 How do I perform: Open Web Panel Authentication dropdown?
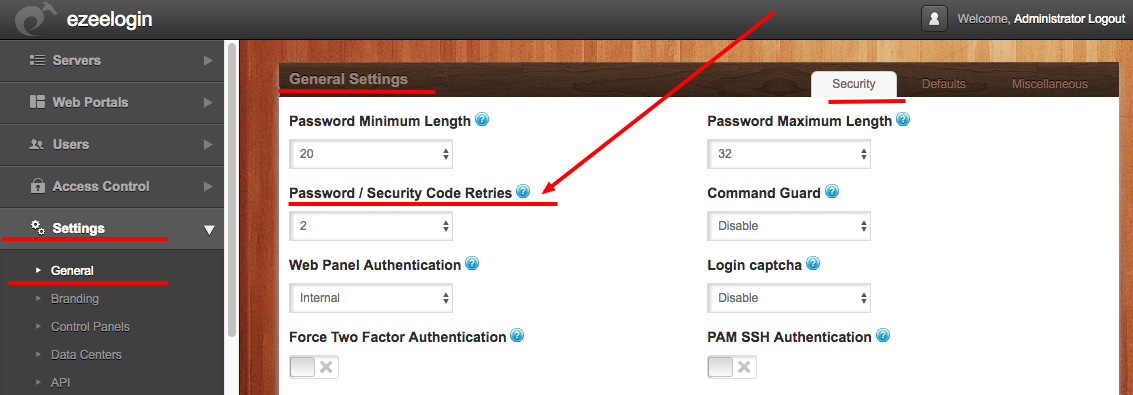click(x=371, y=298)
